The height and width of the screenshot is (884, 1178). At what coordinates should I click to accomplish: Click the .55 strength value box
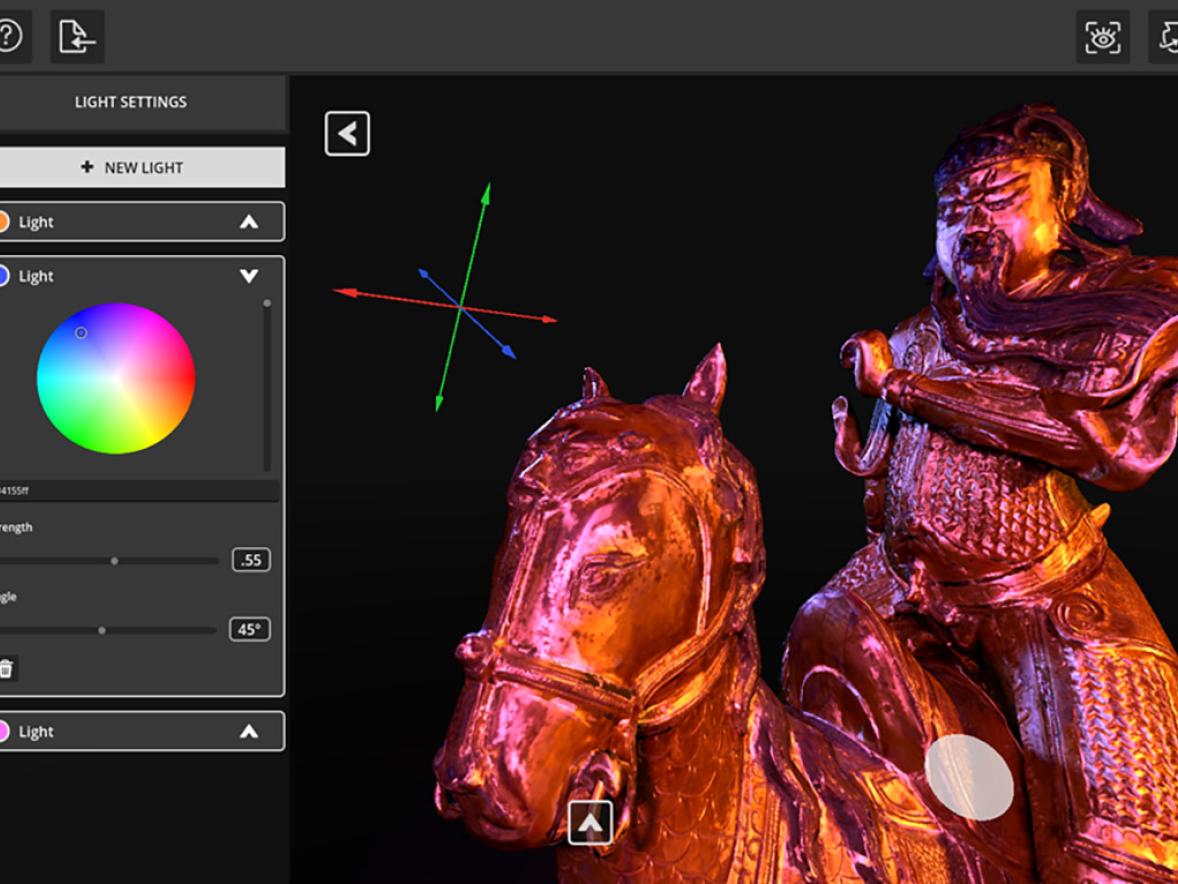[x=251, y=560]
